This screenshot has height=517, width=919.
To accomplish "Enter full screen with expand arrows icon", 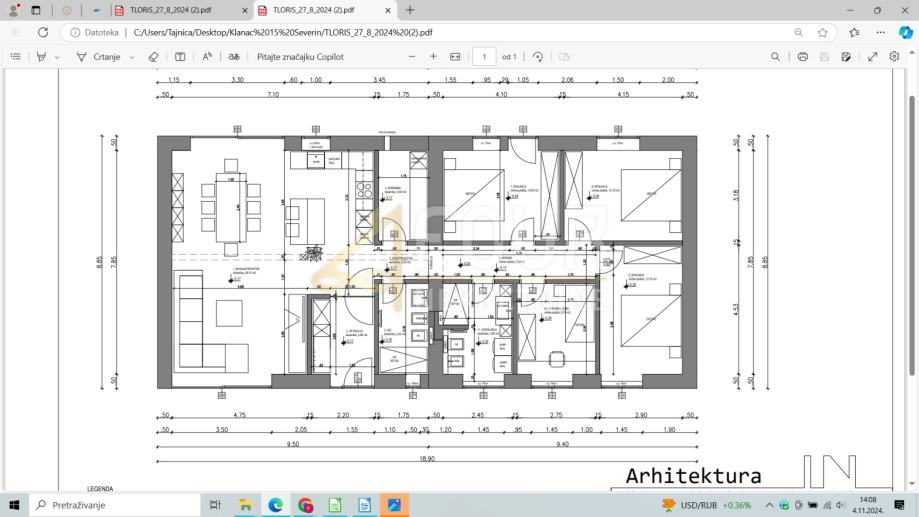I will [872, 57].
